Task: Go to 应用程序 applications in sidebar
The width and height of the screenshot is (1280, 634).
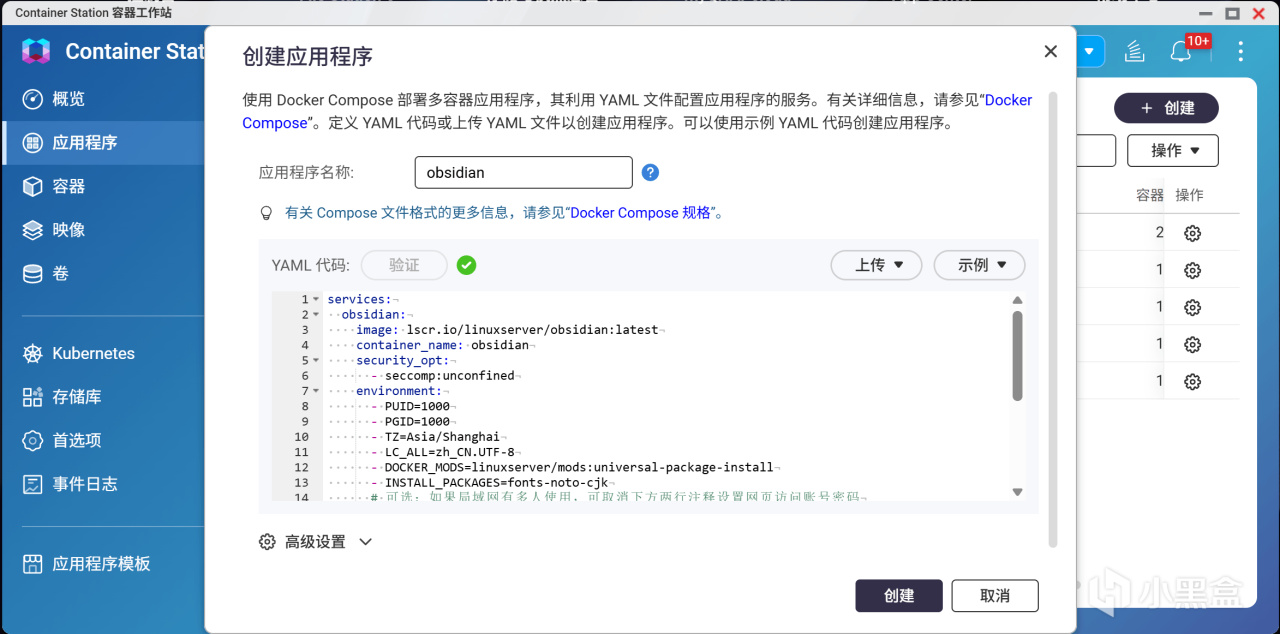Action: click(102, 143)
